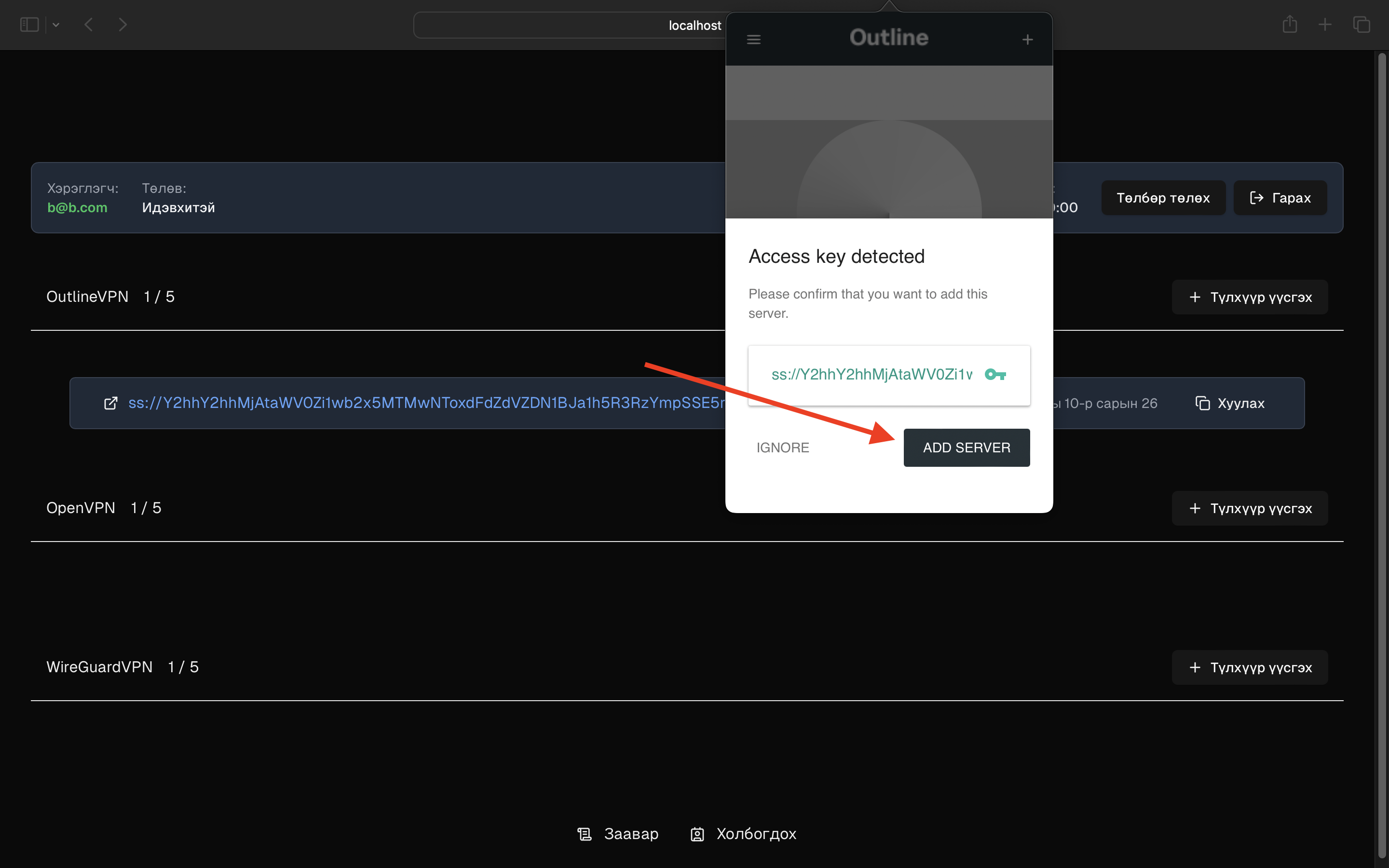Open the Заавар guide link
Image resolution: width=1389 pixels, height=868 pixels.
pos(618,834)
